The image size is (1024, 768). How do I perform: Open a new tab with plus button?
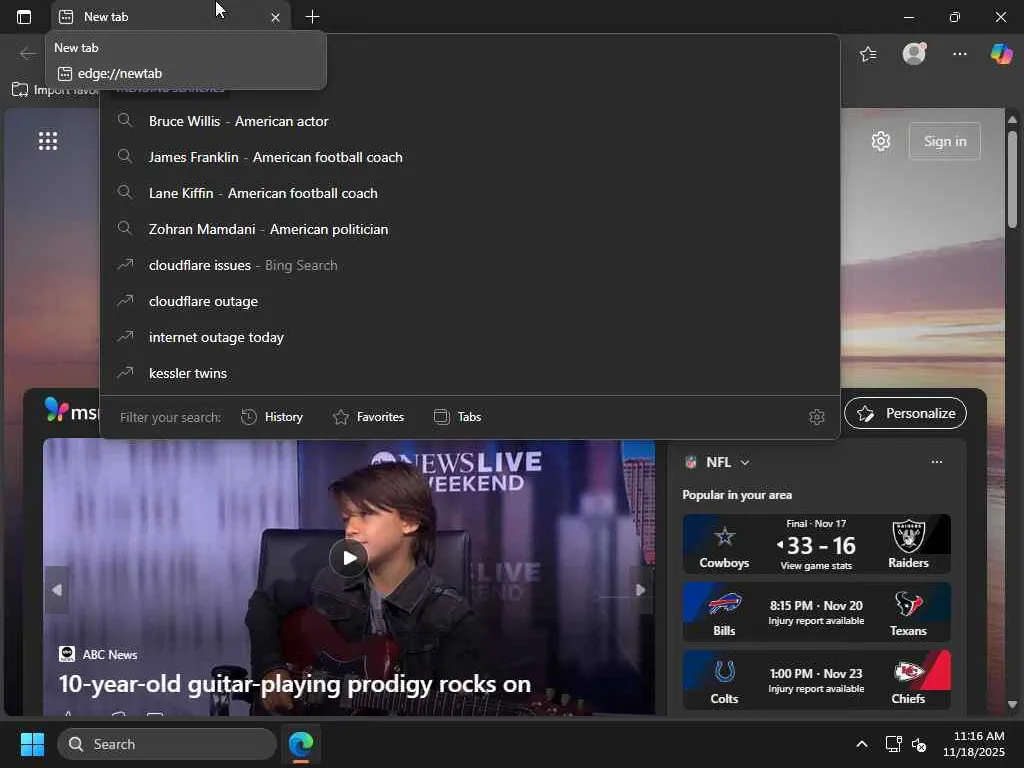tap(312, 17)
